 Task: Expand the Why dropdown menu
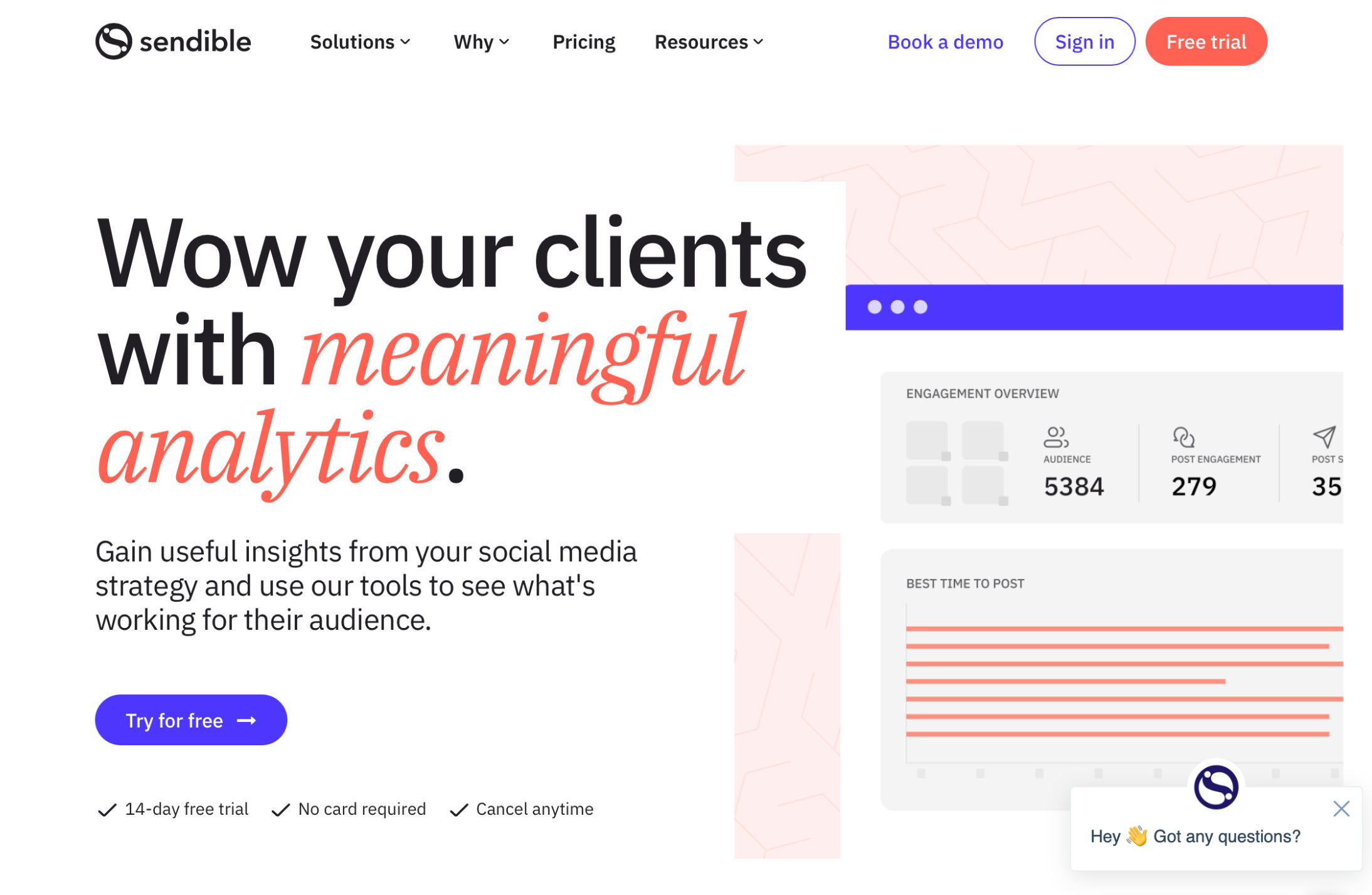coord(480,41)
